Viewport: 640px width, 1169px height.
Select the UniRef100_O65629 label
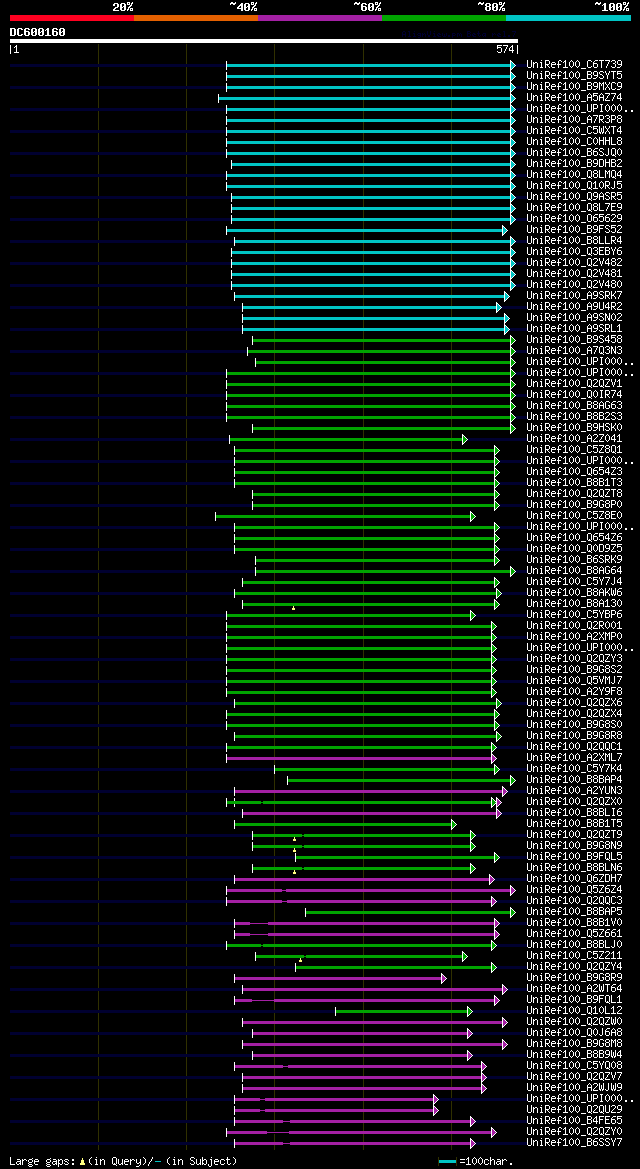point(574,218)
